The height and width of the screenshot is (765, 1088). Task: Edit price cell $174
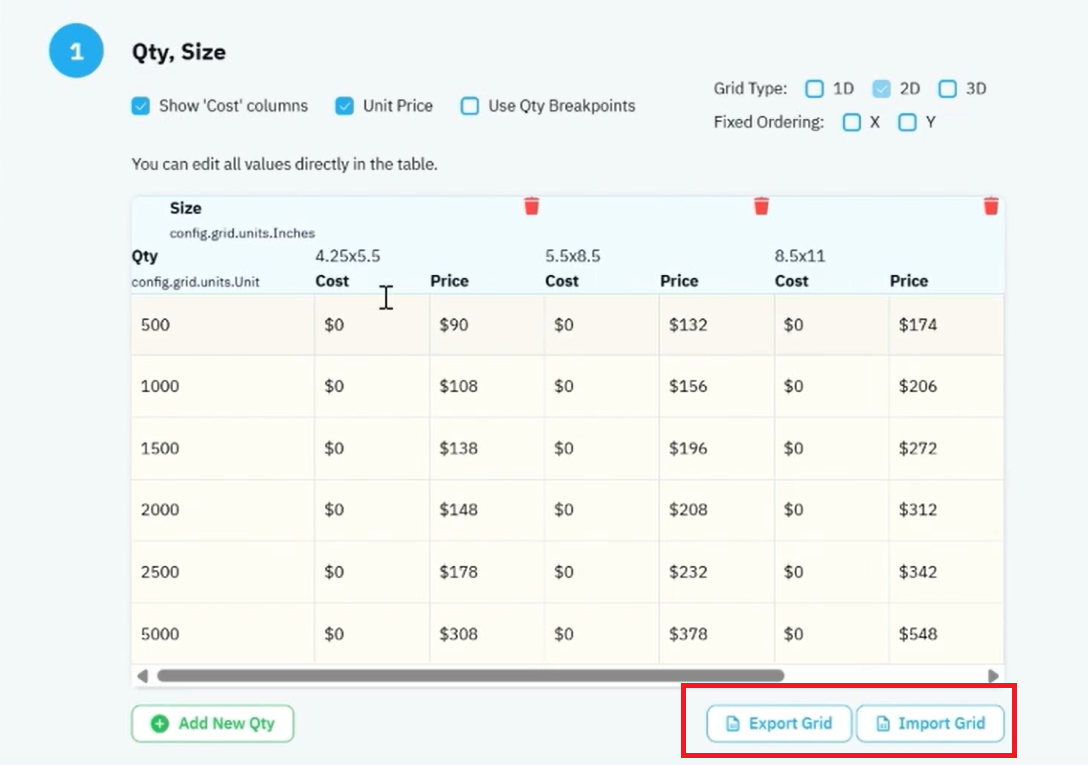coord(946,325)
